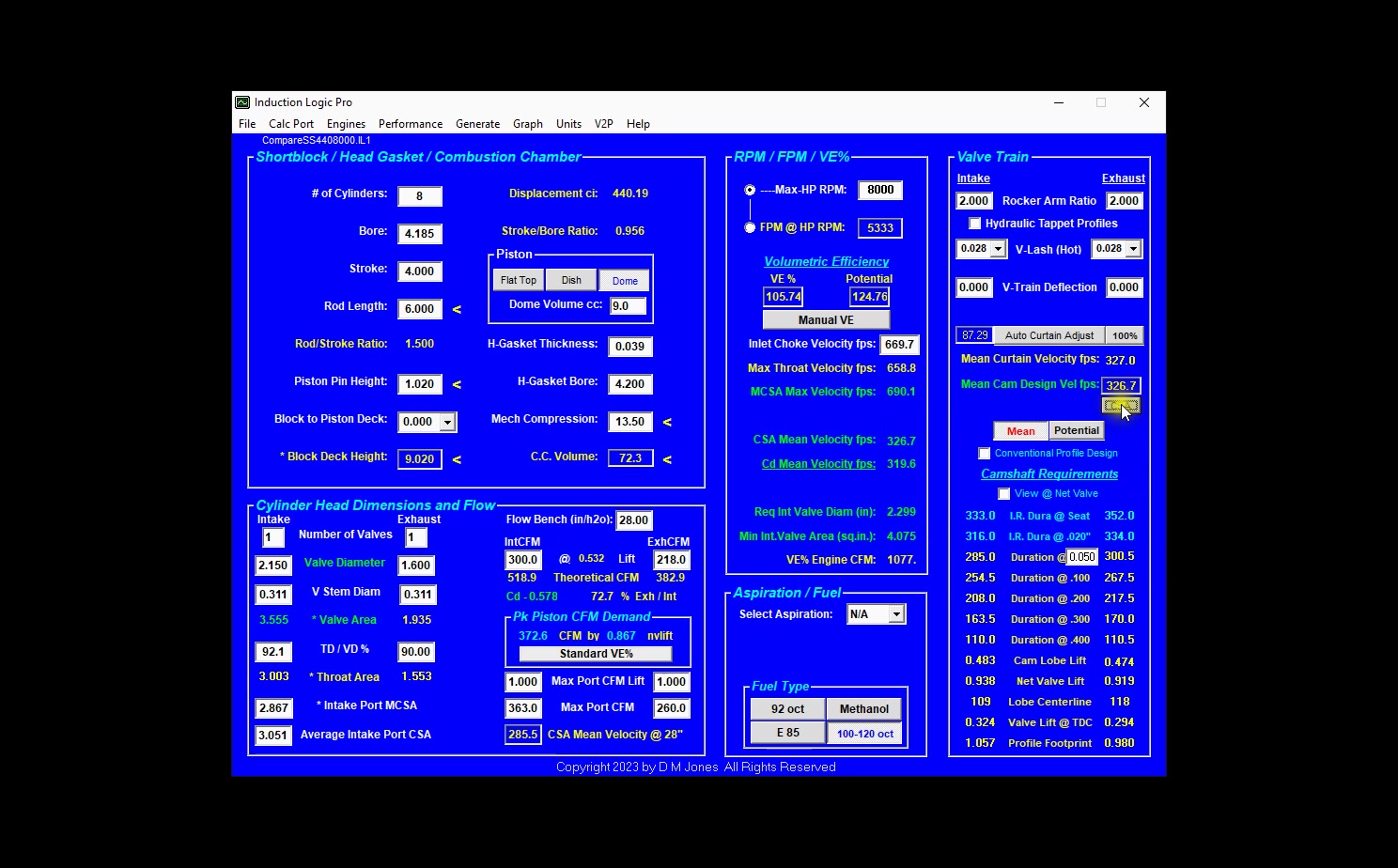Click the Dome Volume cc field

click(x=628, y=306)
